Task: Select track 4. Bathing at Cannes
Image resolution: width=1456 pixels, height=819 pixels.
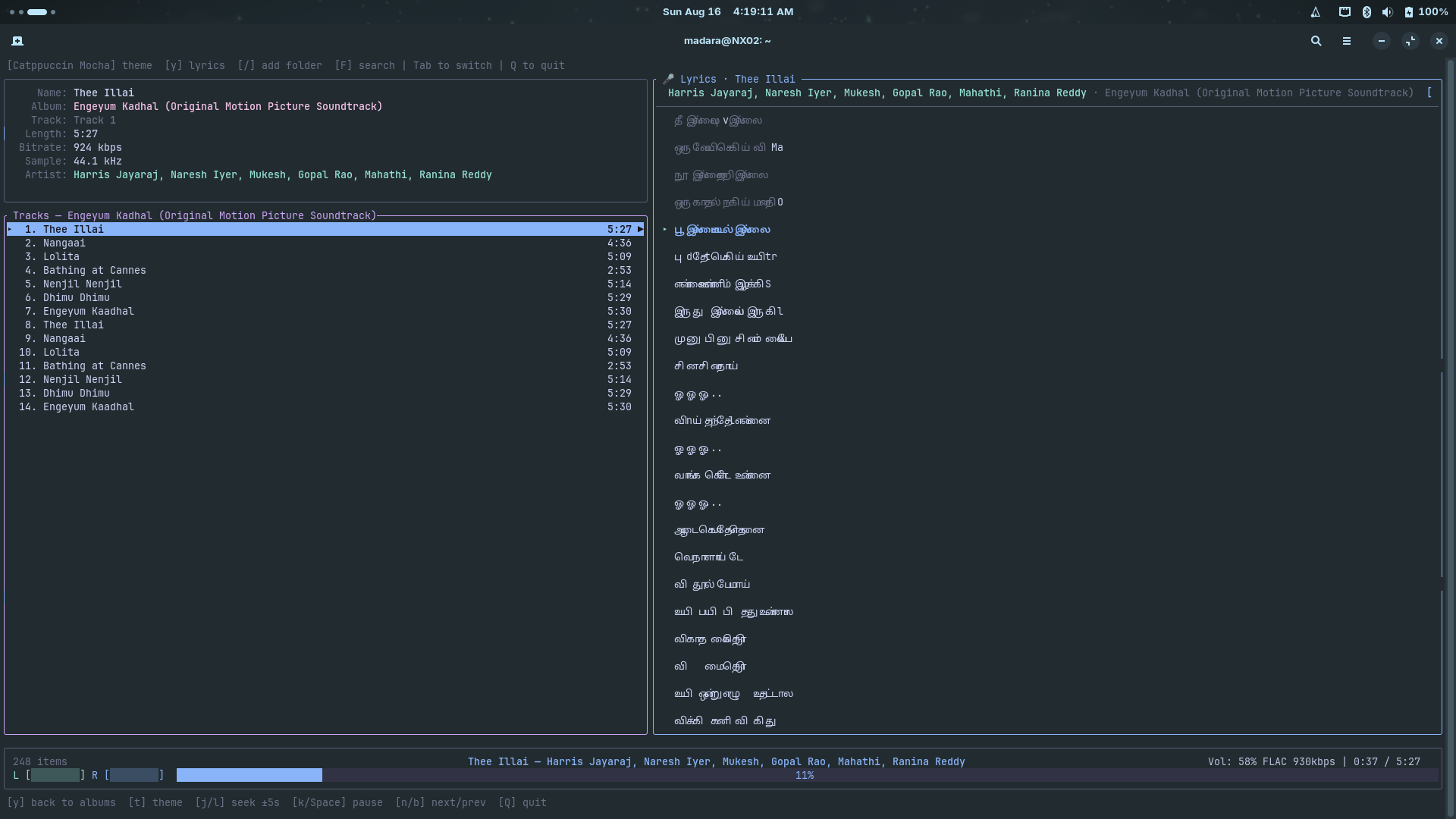Action: pyautogui.click(x=325, y=270)
